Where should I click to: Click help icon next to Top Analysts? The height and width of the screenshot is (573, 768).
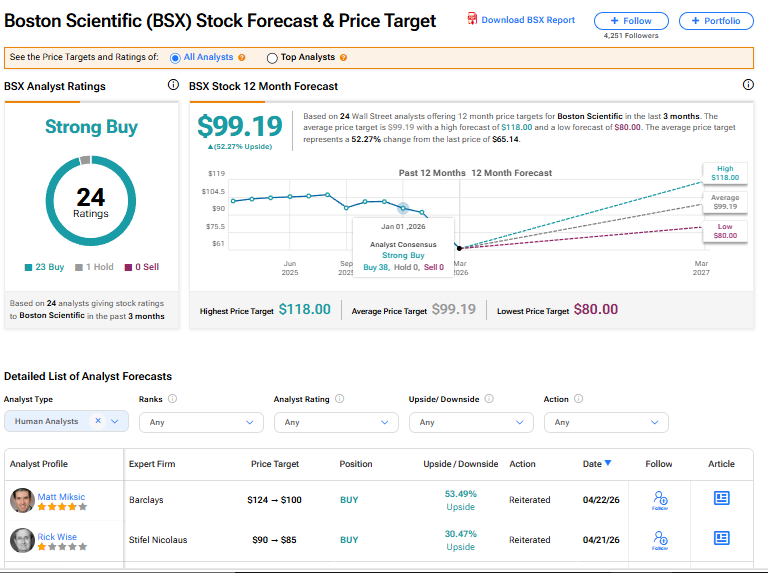pos(343,57)
